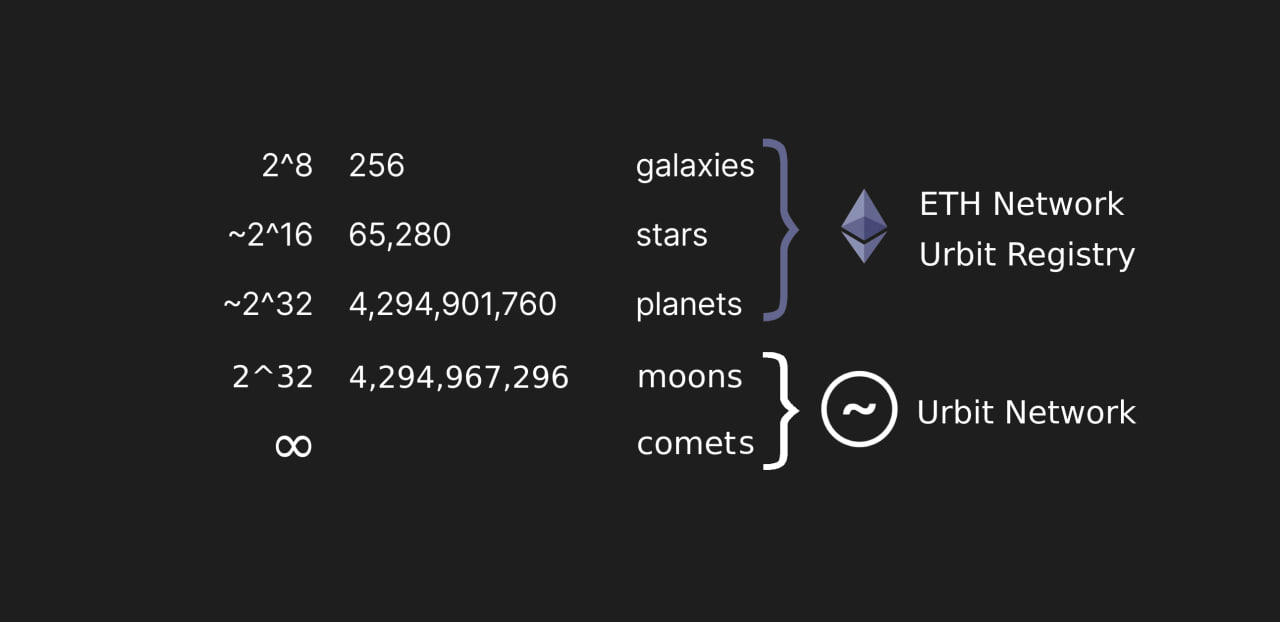This screenshot has height=622, width=1280.
Task: Click the number 4,294,967,296
Action: coord(459,377)
